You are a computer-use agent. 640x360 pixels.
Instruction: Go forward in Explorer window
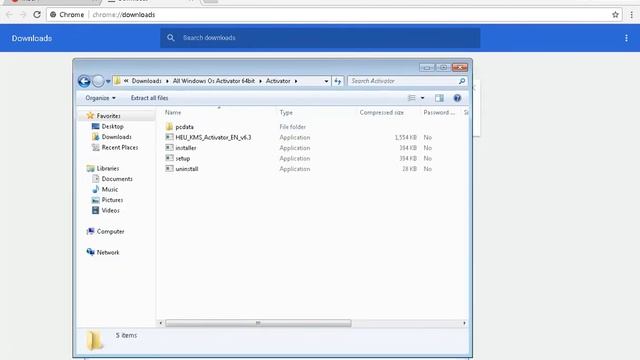point(98,81)
